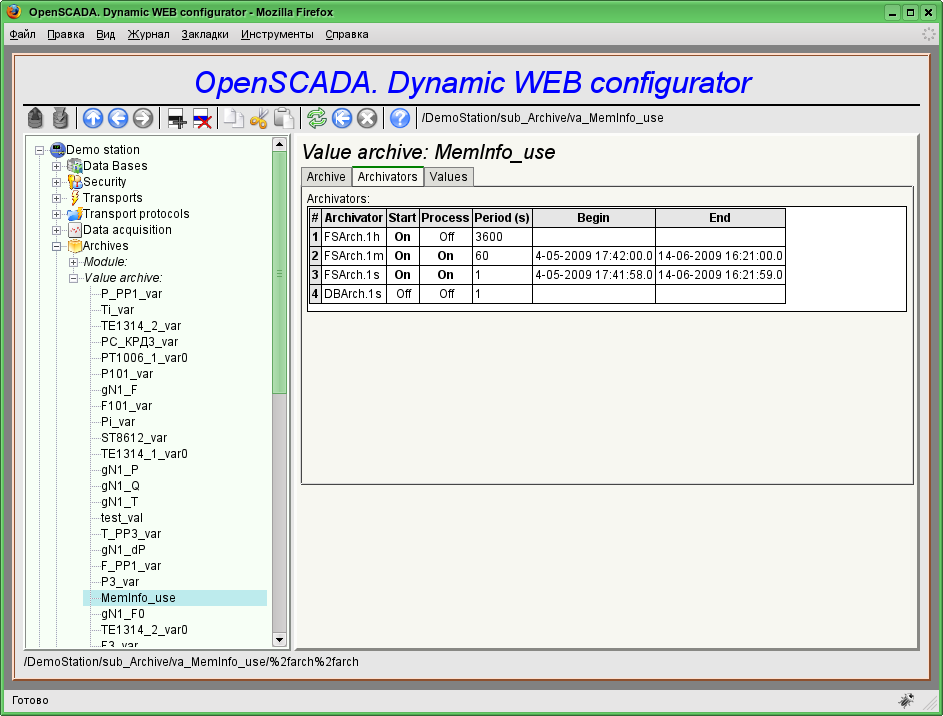Click the grayed forward arrow icon
The width and height of the screenshot is (943, 716).
[143, 118]
